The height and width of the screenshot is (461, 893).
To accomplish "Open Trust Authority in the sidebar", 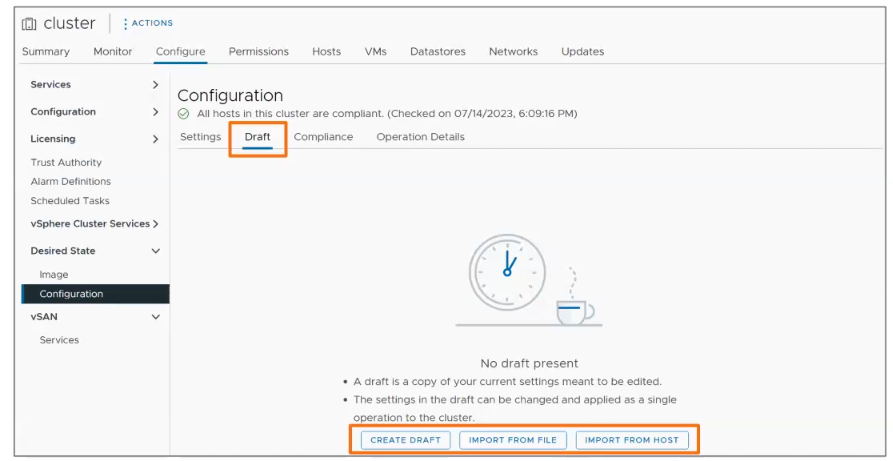I will 66,163.
